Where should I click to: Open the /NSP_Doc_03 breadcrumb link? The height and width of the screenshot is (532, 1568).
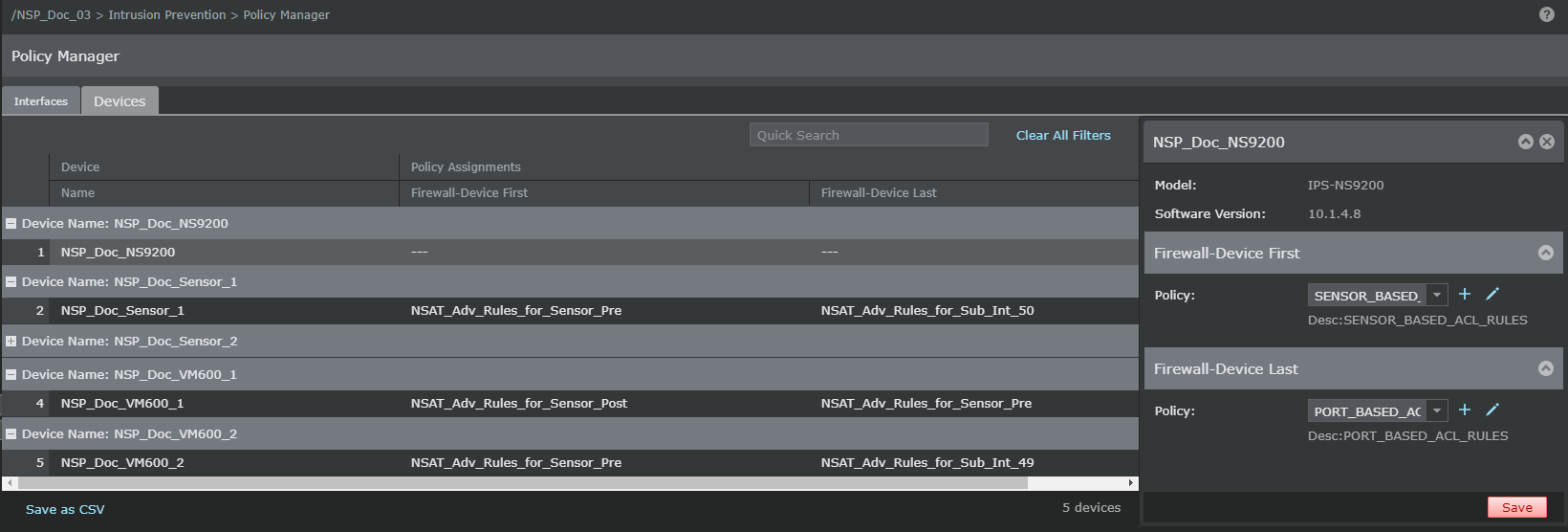pos(51,14)
